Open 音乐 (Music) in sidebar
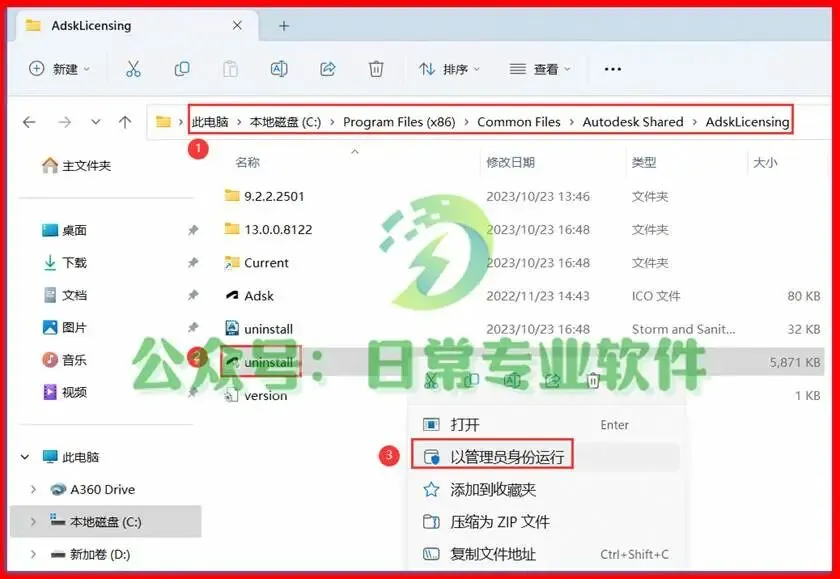This screenshot has height=579, width=840. coord(64,360)
